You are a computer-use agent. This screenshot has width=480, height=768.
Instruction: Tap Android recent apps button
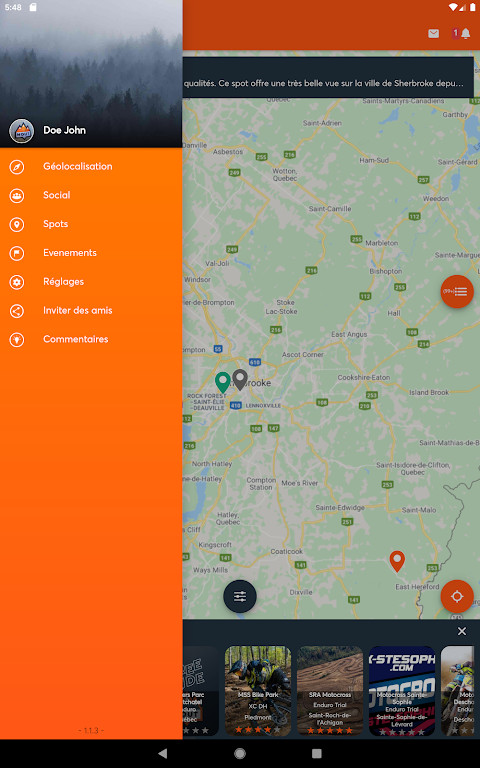316,753
